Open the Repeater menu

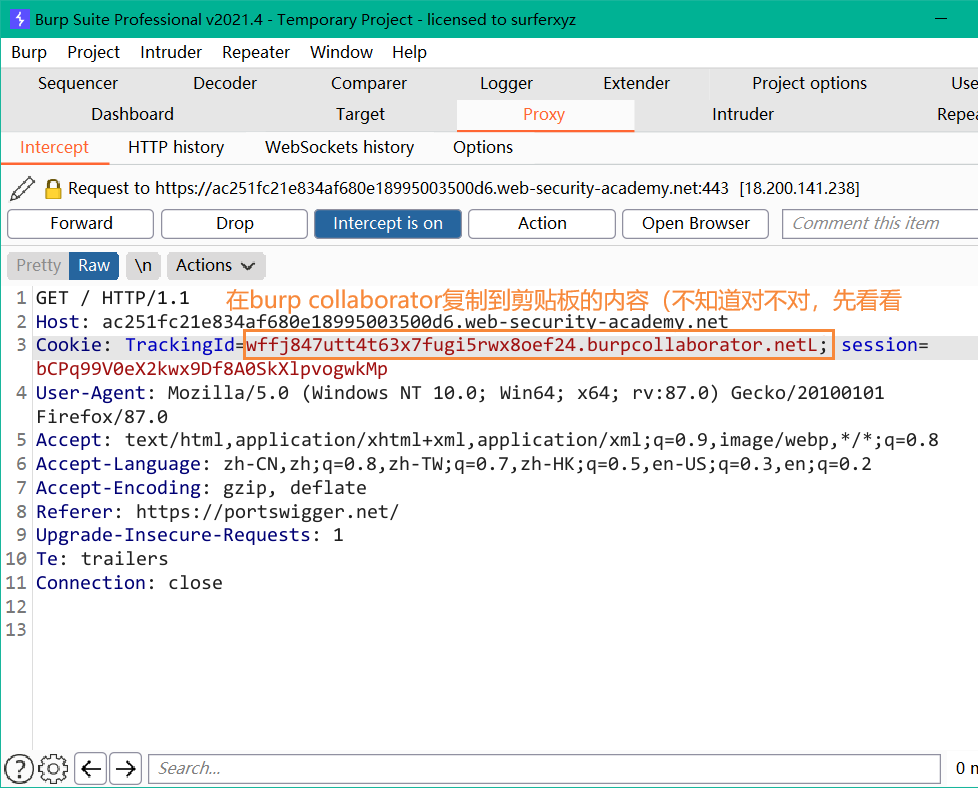click(x=256, y=52)
